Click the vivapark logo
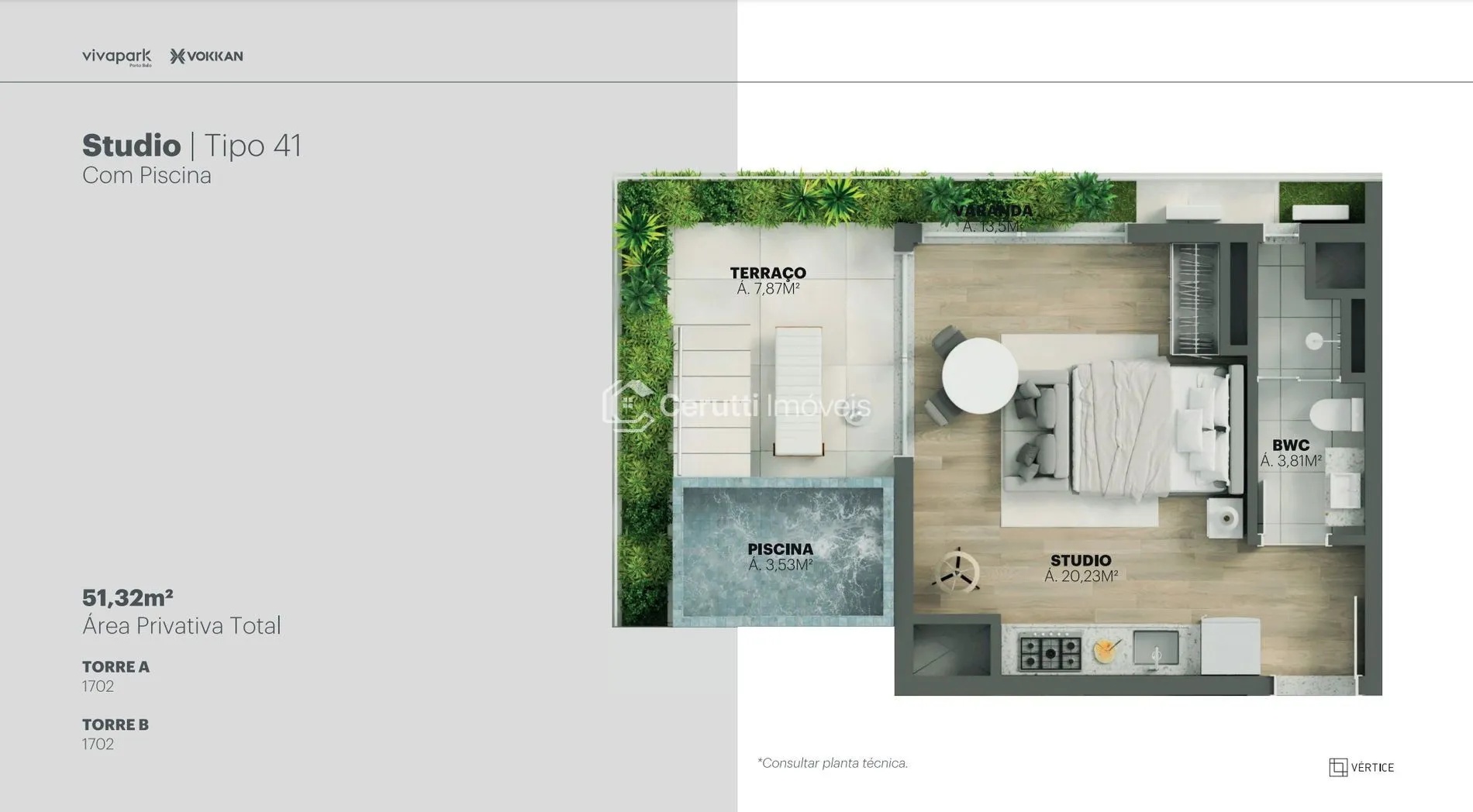Viewport: 1473px width, 812px height. click(x=116, y=57)
